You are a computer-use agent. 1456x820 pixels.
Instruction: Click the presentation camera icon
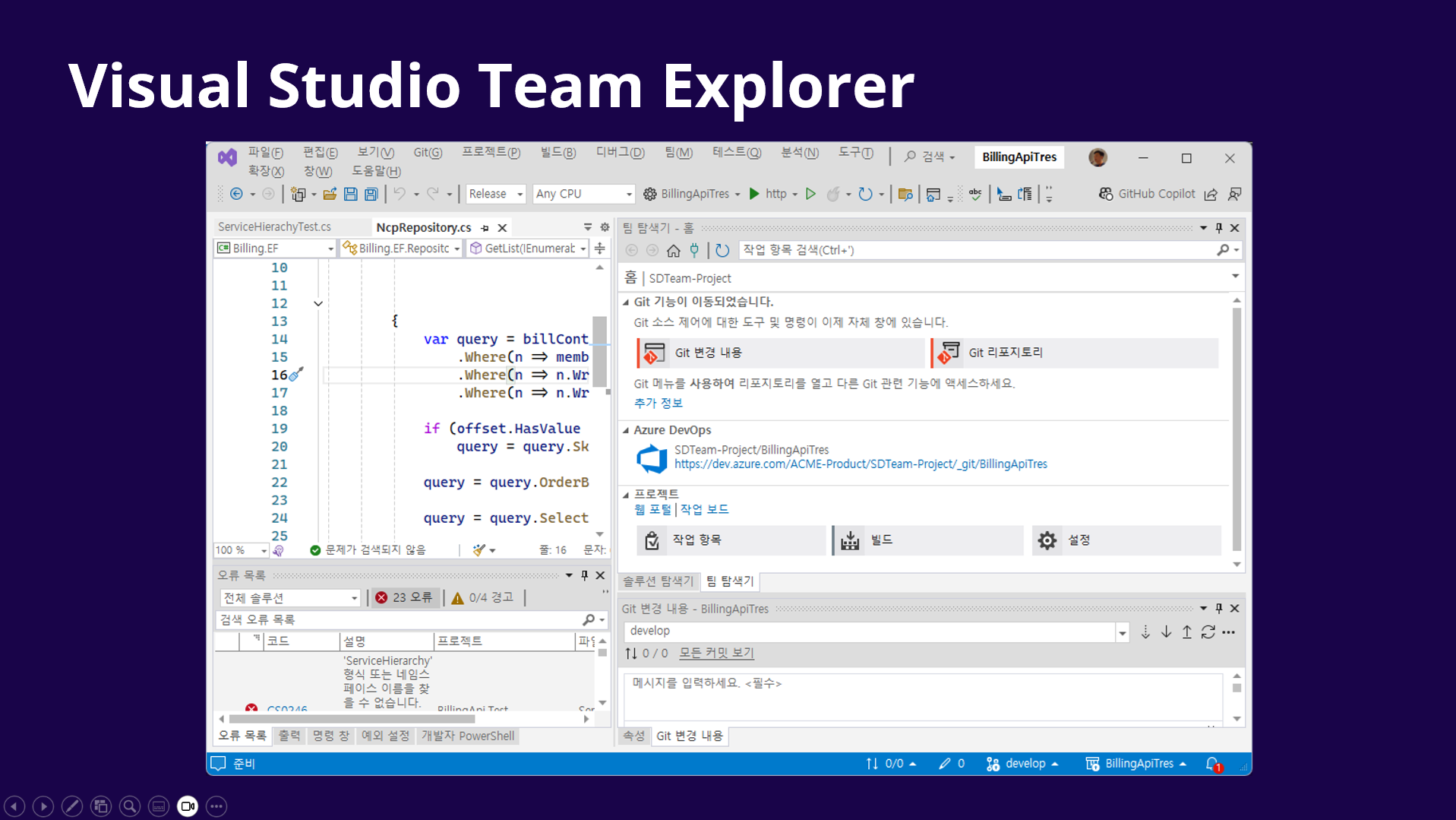[188, 806]
